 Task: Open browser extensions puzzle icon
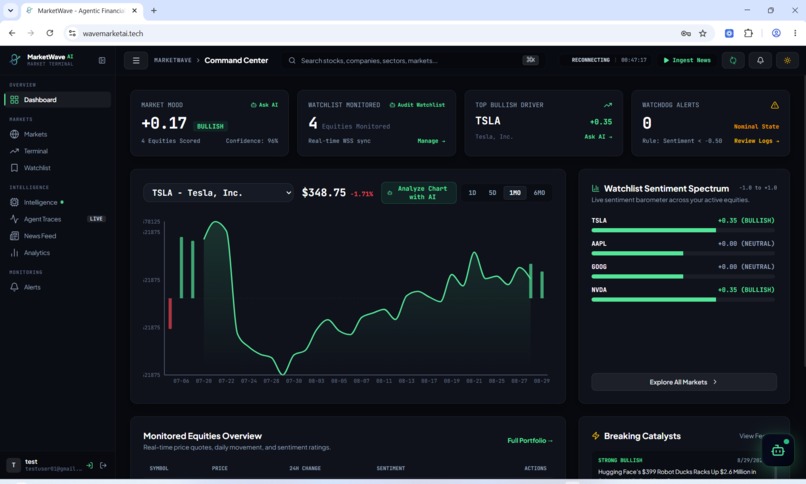(x=748, y=33)
